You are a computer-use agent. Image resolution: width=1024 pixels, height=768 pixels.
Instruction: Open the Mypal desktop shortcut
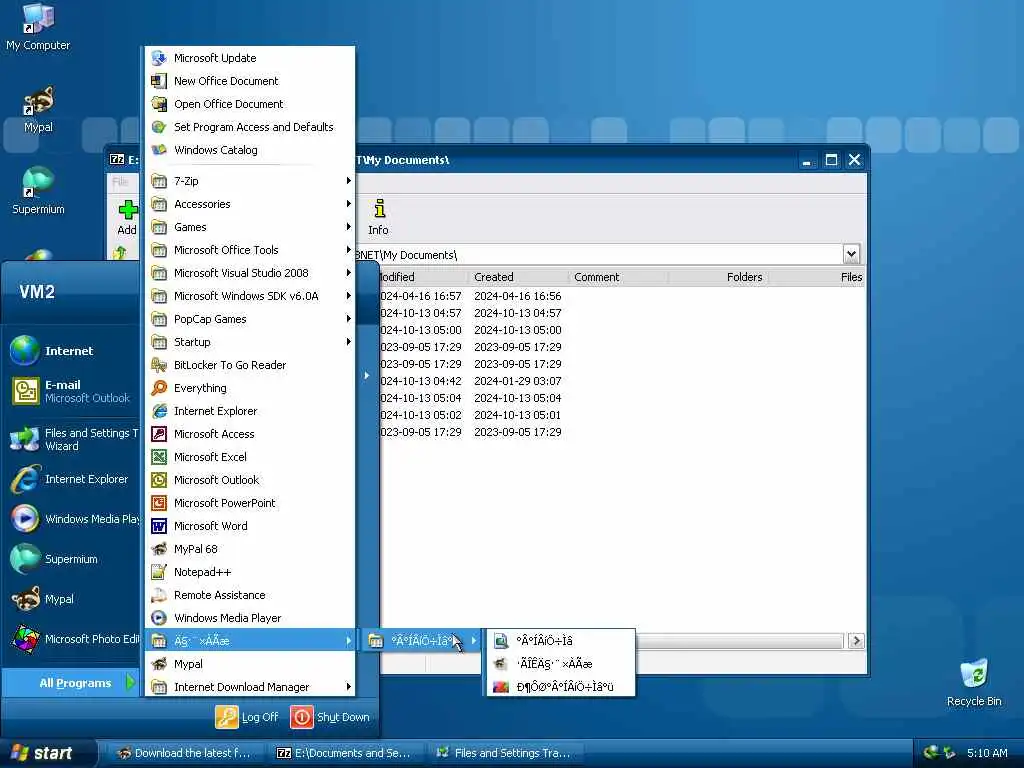(38, 110)
